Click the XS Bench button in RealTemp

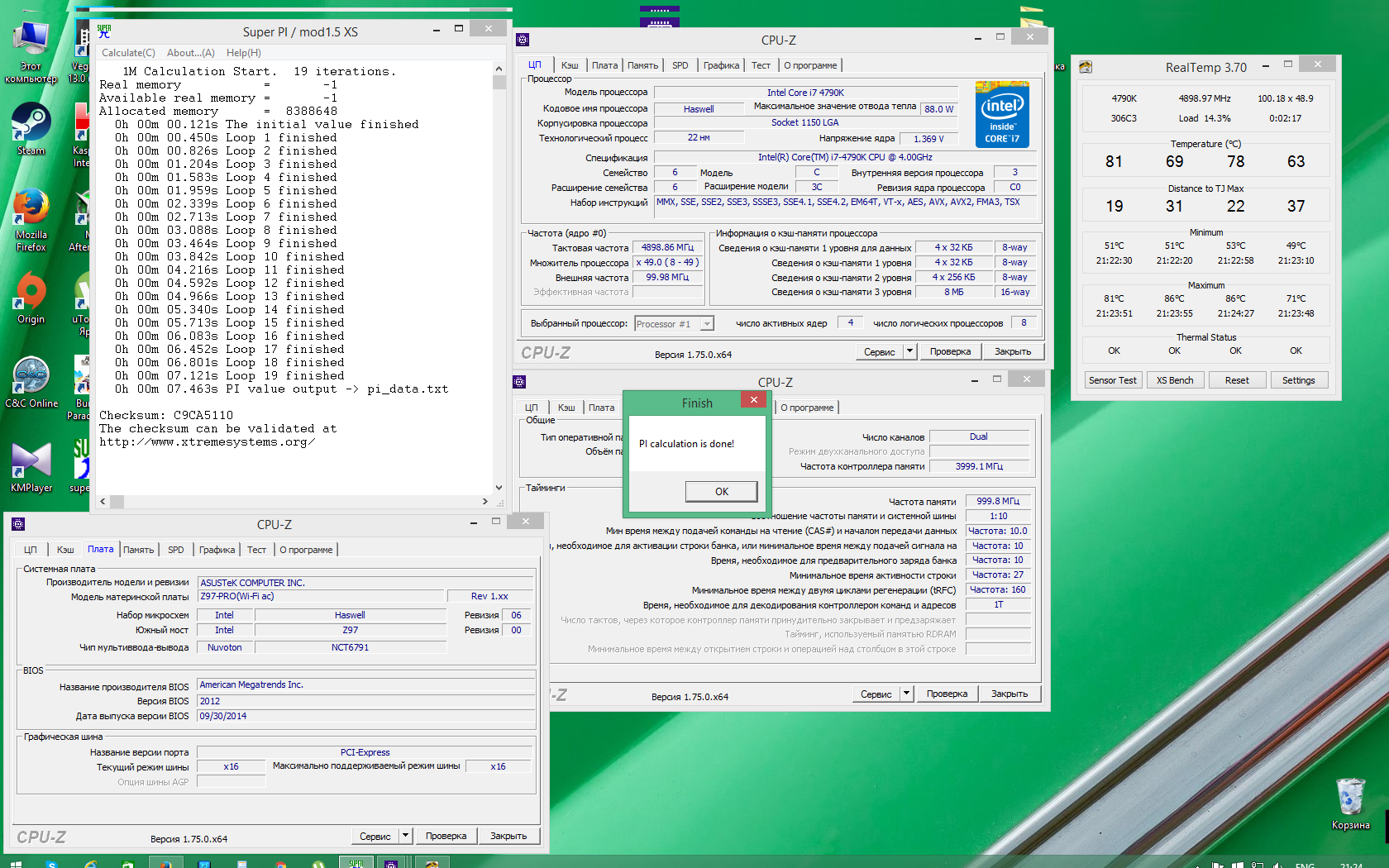(x=1175, y=380)
